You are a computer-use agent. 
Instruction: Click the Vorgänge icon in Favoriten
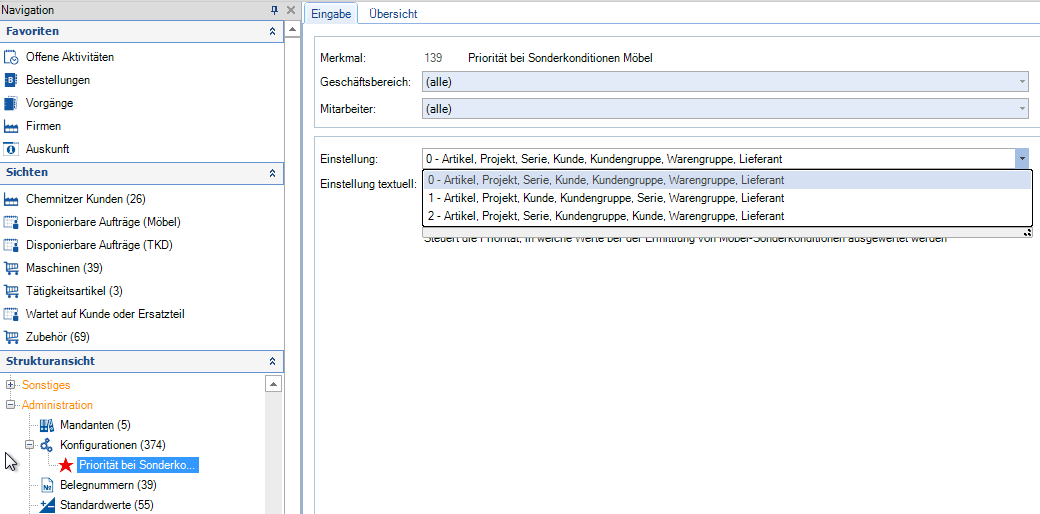(12, 104)
